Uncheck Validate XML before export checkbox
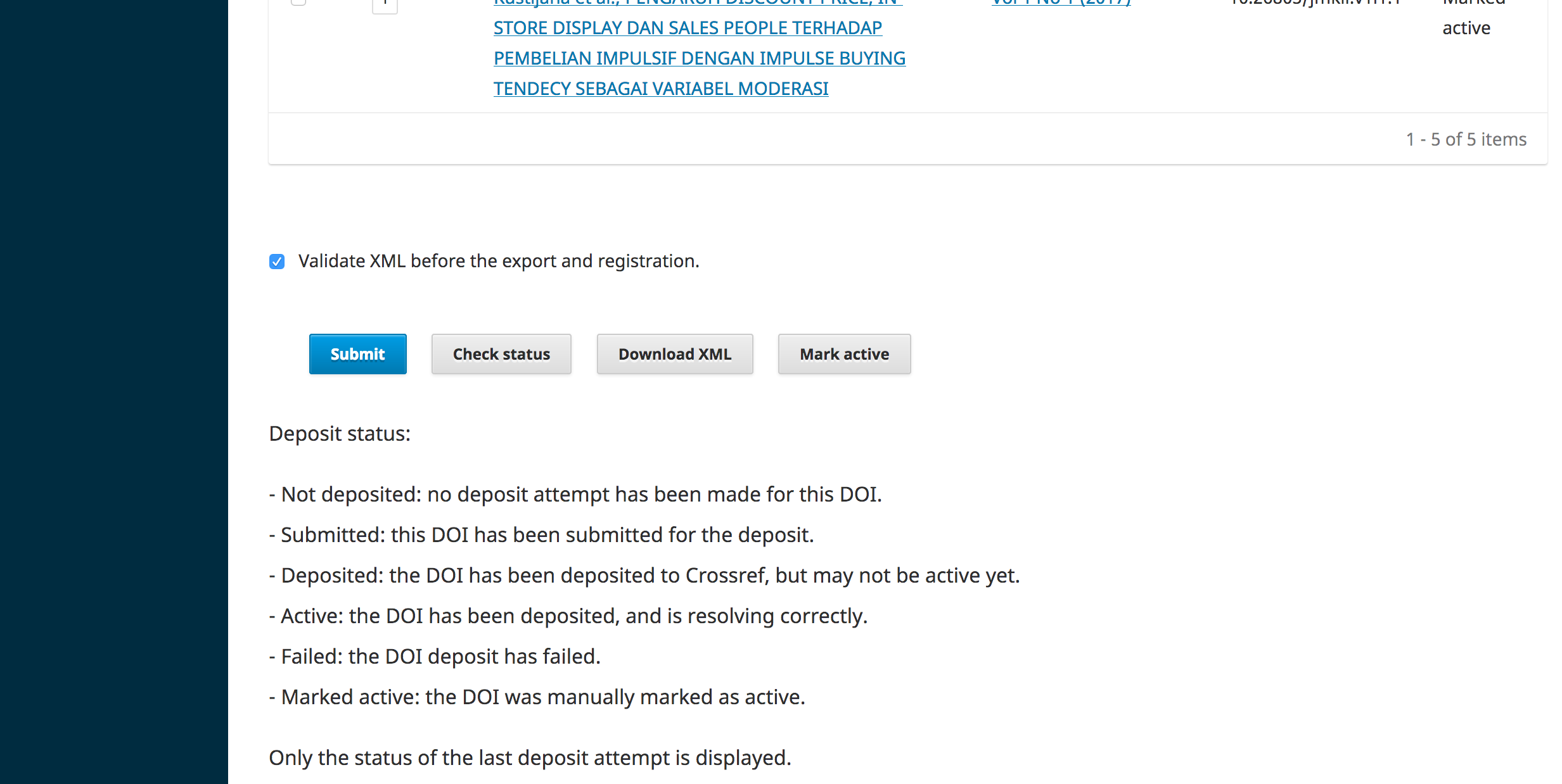This screenshot has width=1562, height=784. click(x=277, y=262)
